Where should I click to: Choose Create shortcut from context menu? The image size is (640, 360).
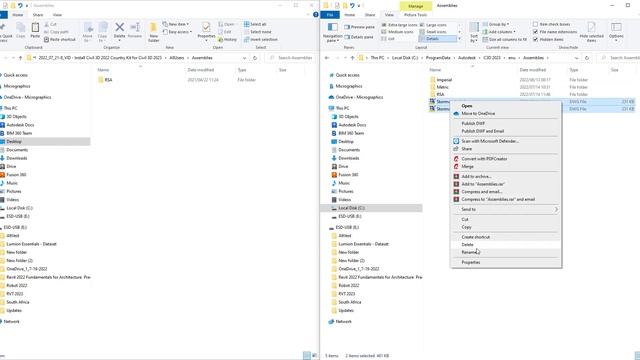pyautogui.click(x=506, y=237)
